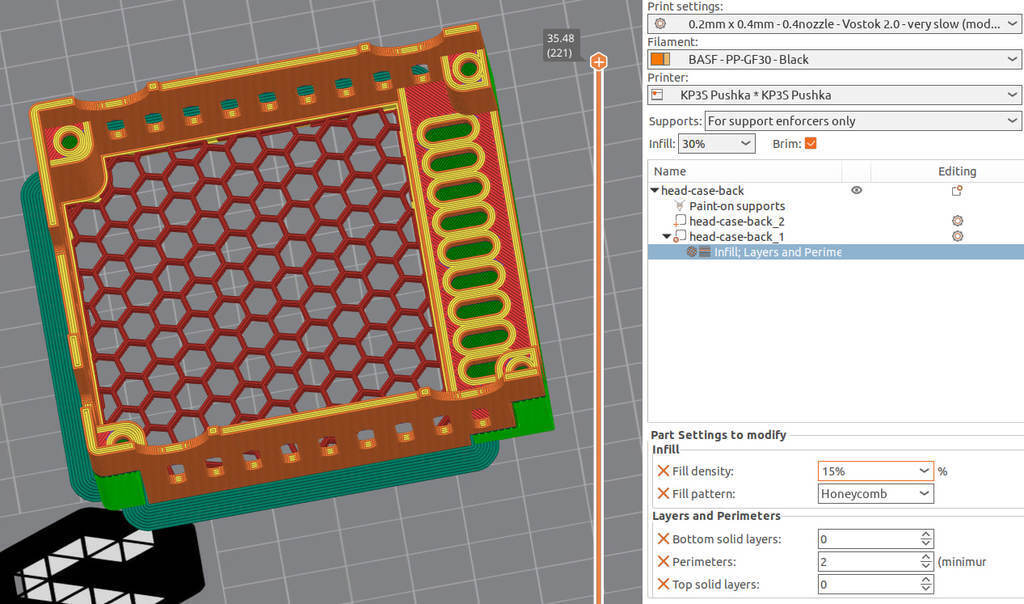Open settings gear for head-case-back_2
The height and width of the screenshot is (604, 1024).
(x=957, y=221)
